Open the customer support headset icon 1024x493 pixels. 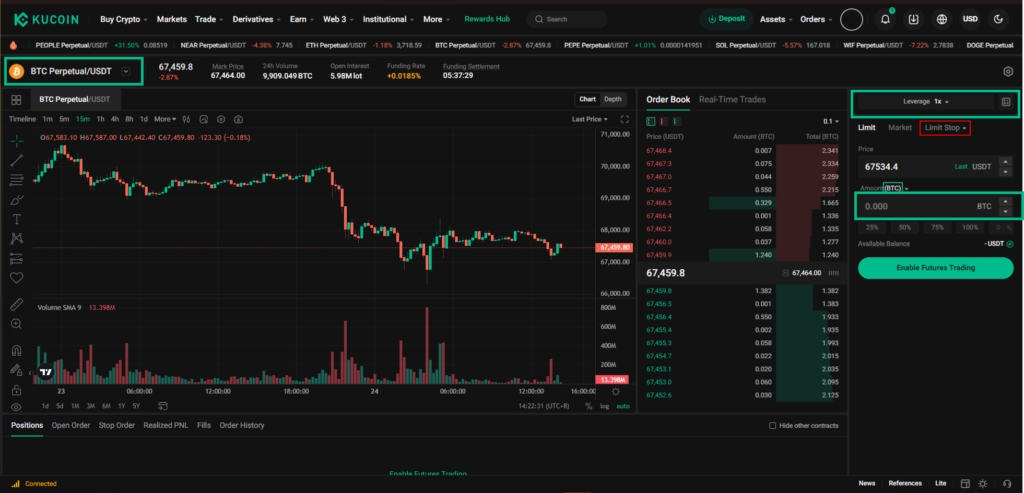point(1008,483)
